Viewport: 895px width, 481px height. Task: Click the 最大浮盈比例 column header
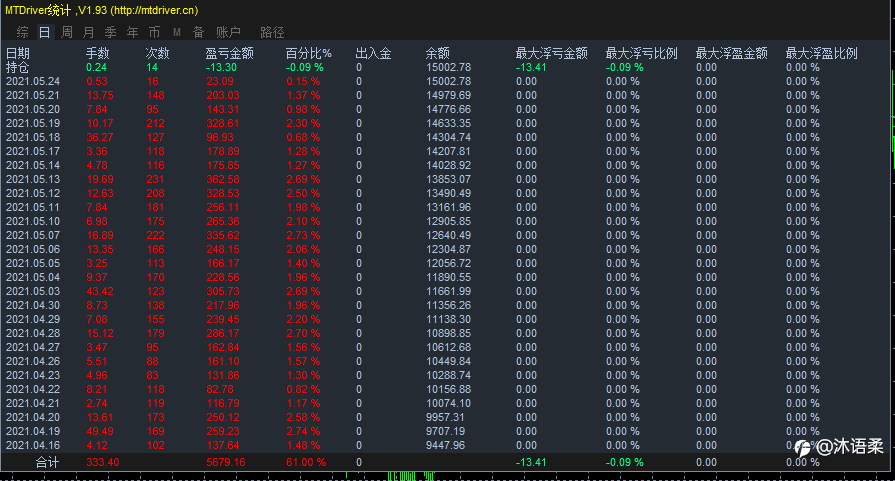(x=822, y=53)
